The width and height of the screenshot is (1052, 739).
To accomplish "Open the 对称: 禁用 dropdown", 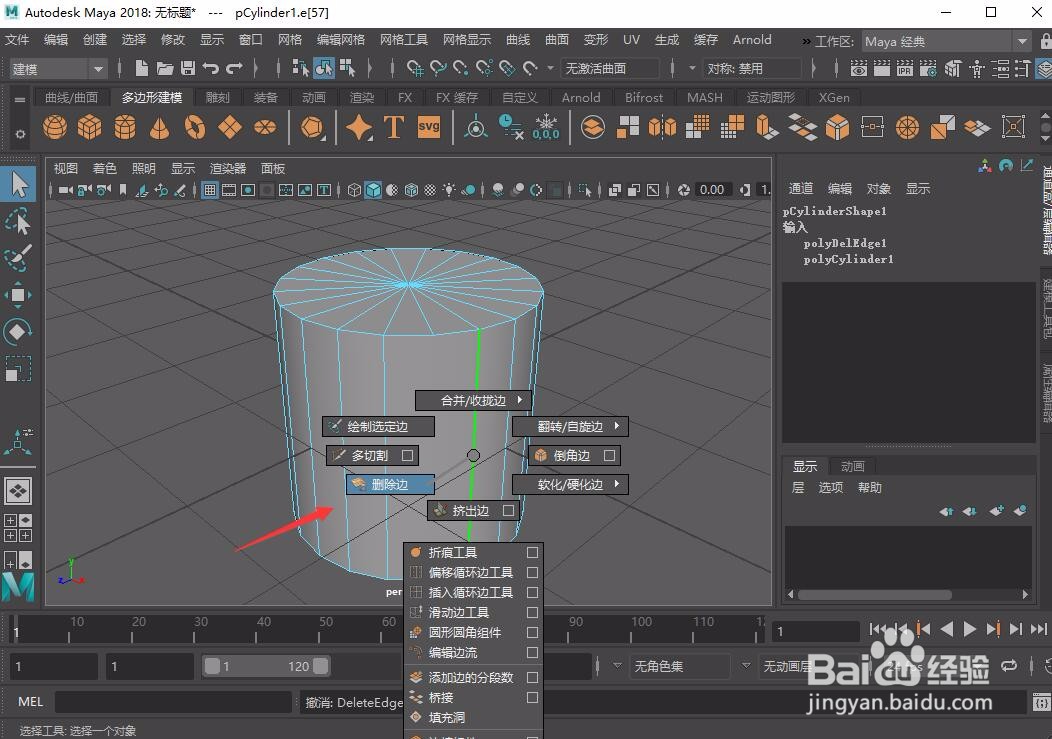I will pos(751,68).
